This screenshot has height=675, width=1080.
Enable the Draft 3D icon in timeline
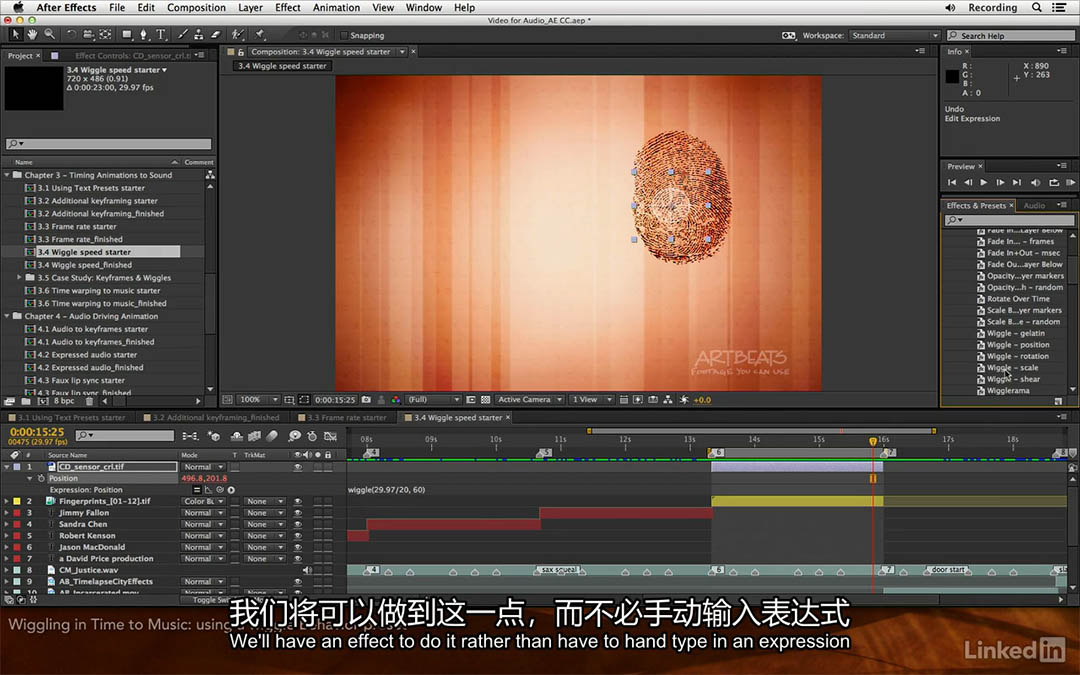pos(214,436)
